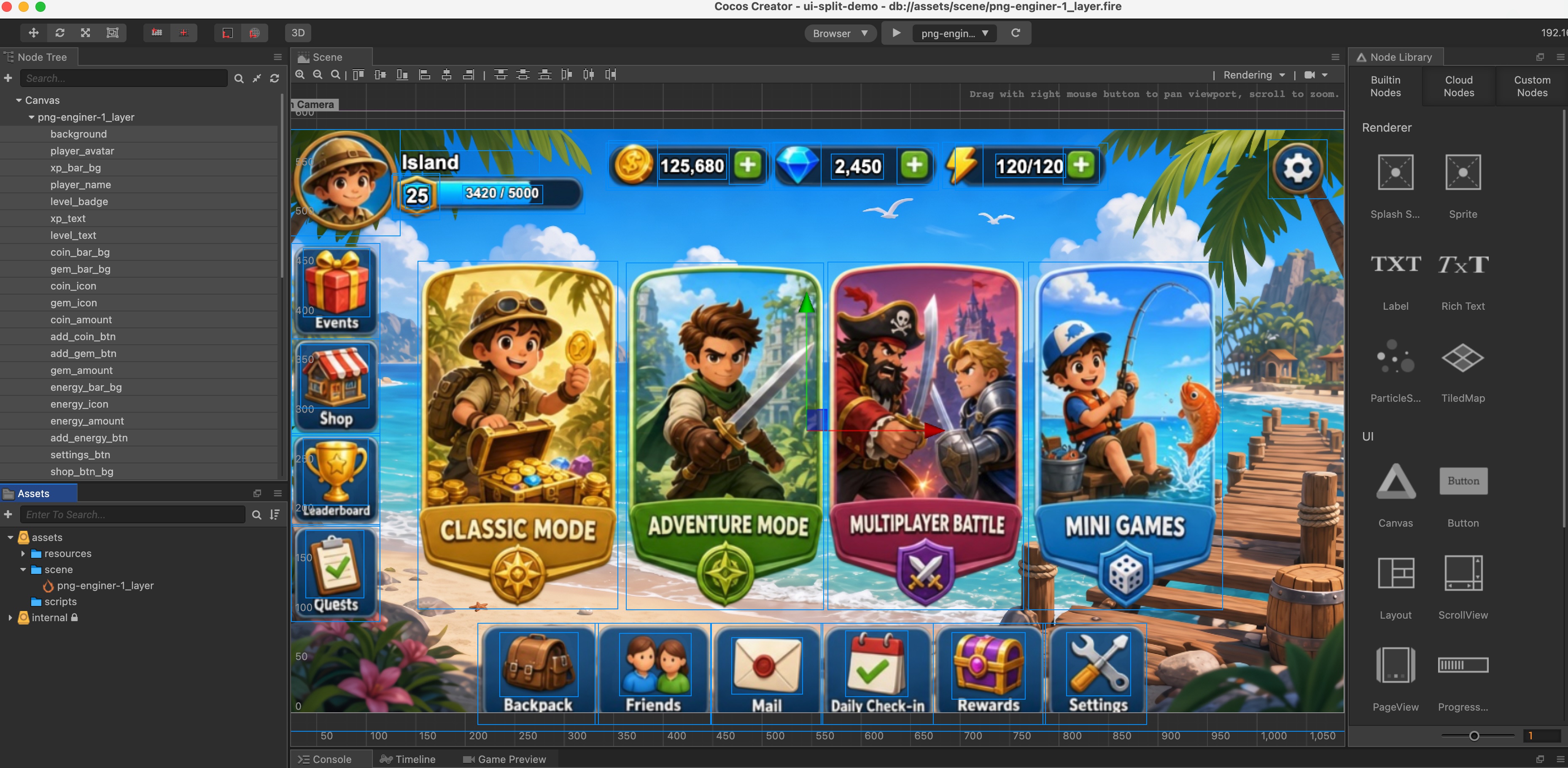
Task: Click the Node Library icon size slider
Action: click(1477, 736)
